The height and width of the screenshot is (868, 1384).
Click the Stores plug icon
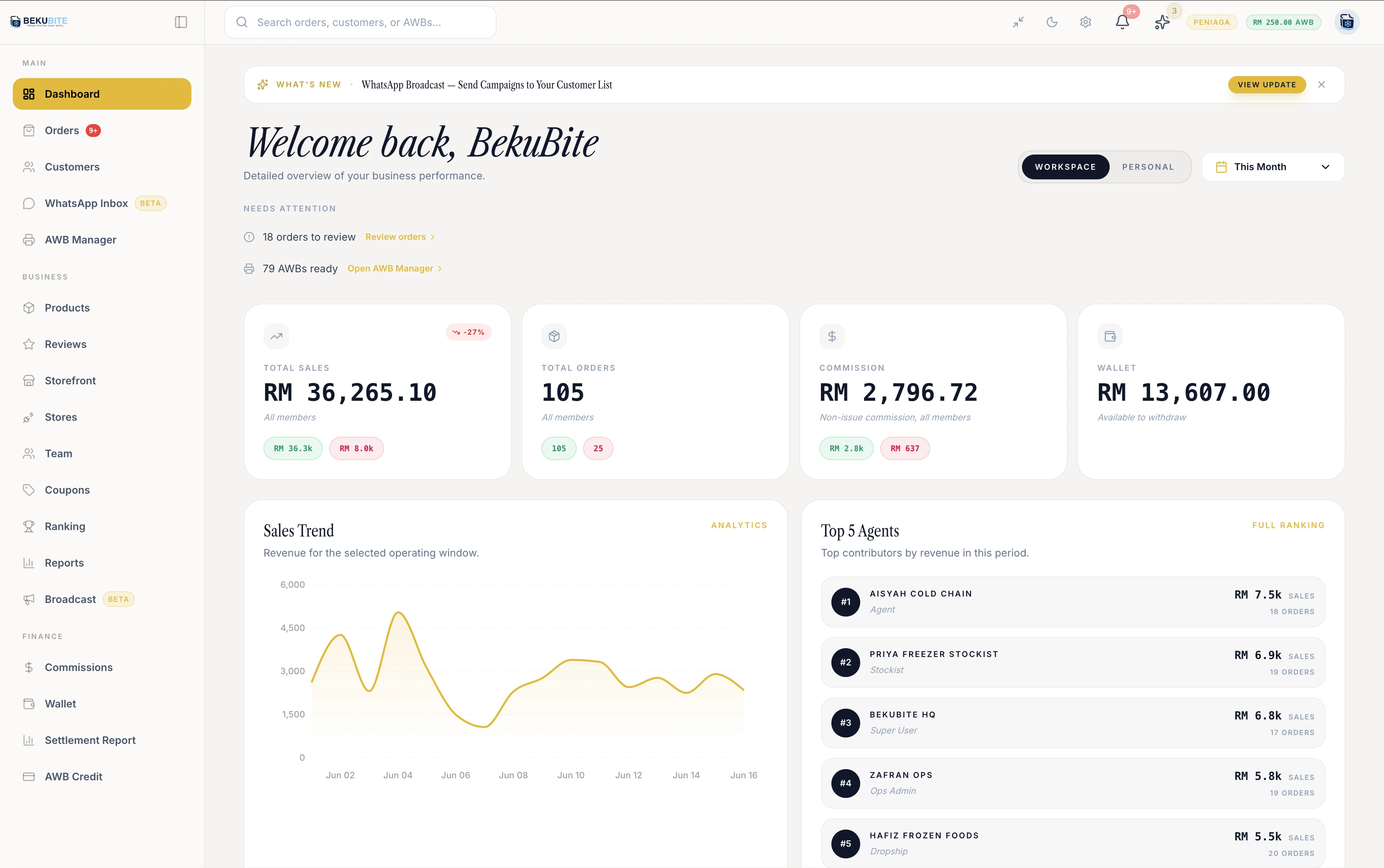click(29, 417)
